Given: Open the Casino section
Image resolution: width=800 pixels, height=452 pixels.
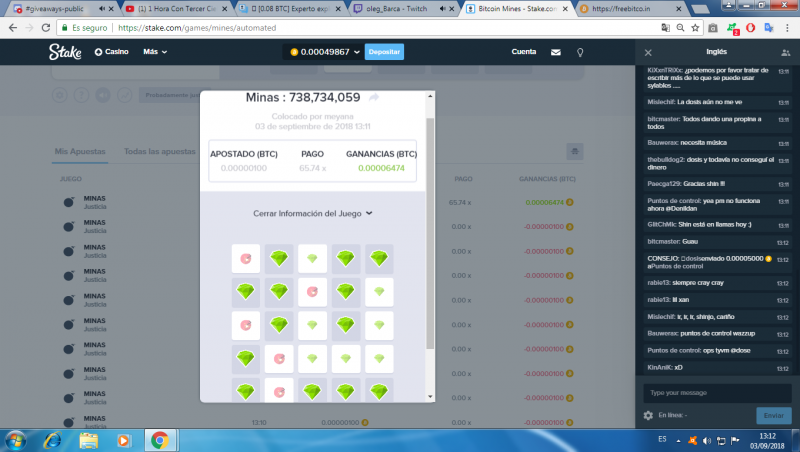Looking at the screenshot, I should [111, 52].
